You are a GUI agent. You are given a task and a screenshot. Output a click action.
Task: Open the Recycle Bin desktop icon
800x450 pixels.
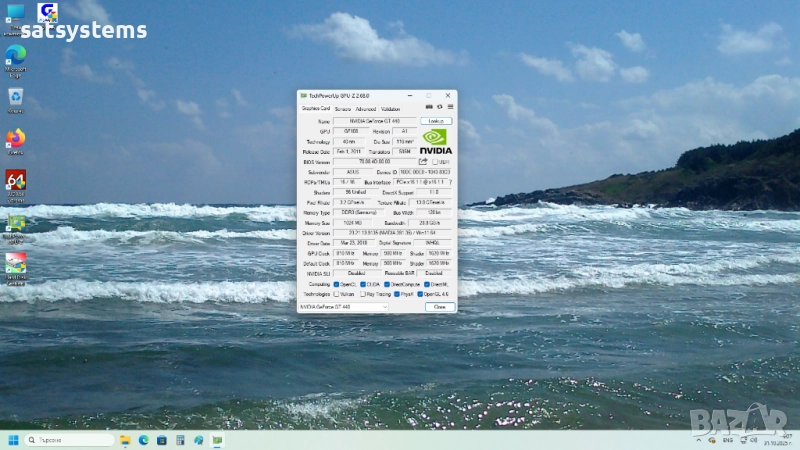(15, 97)
